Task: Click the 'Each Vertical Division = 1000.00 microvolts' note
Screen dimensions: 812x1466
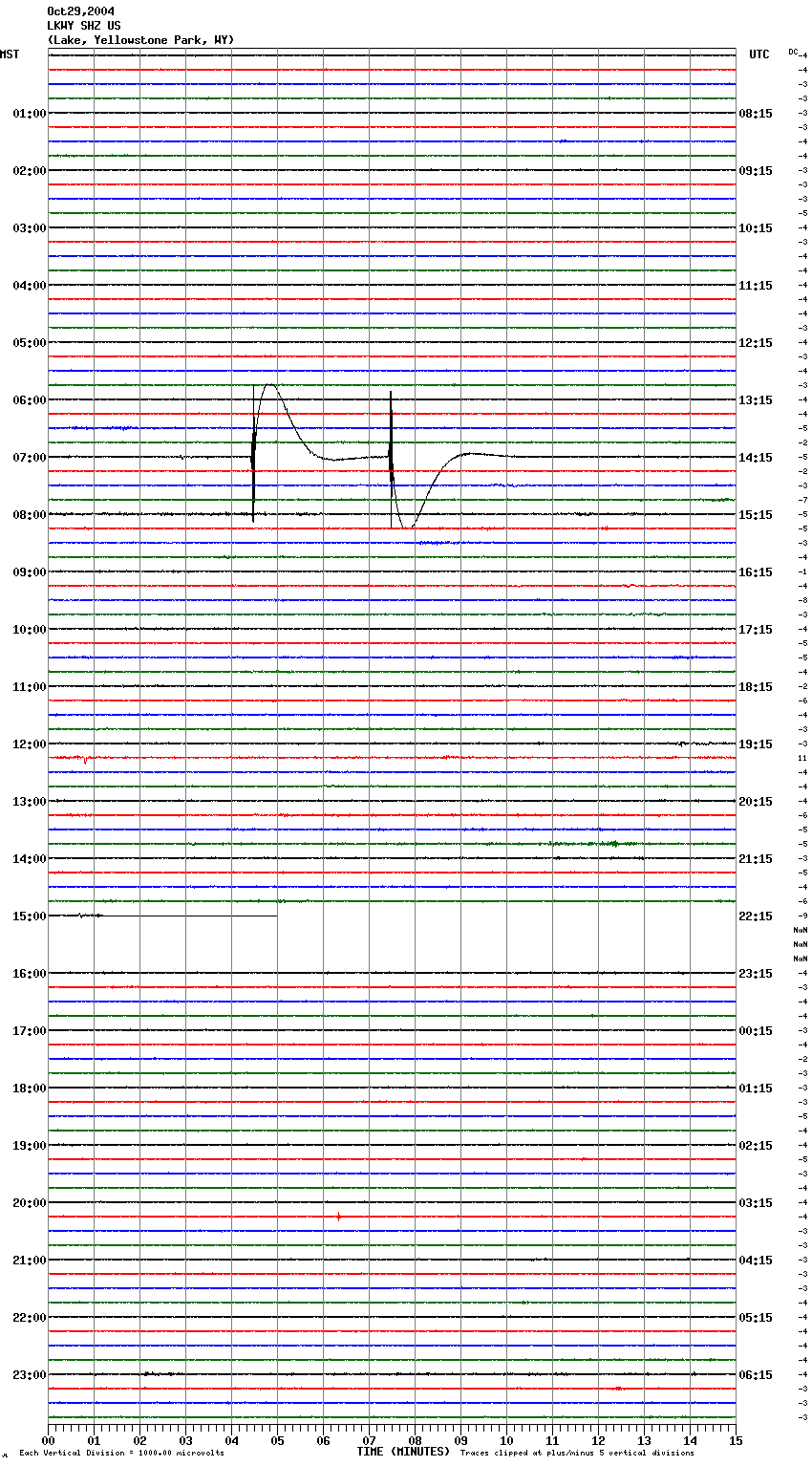Action: tap(121, 1454)
